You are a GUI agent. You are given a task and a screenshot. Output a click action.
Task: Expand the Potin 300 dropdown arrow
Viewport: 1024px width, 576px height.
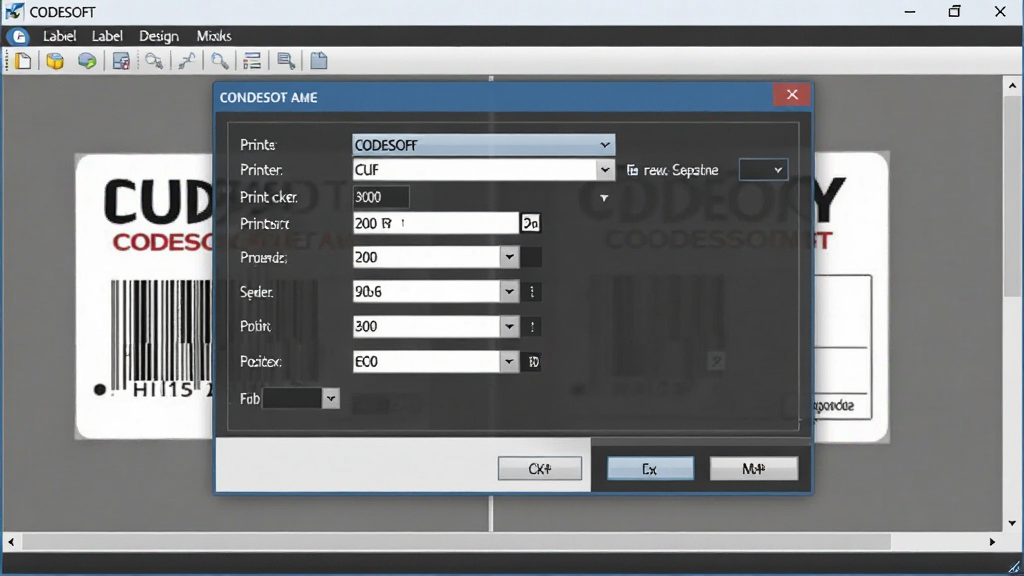509,327
